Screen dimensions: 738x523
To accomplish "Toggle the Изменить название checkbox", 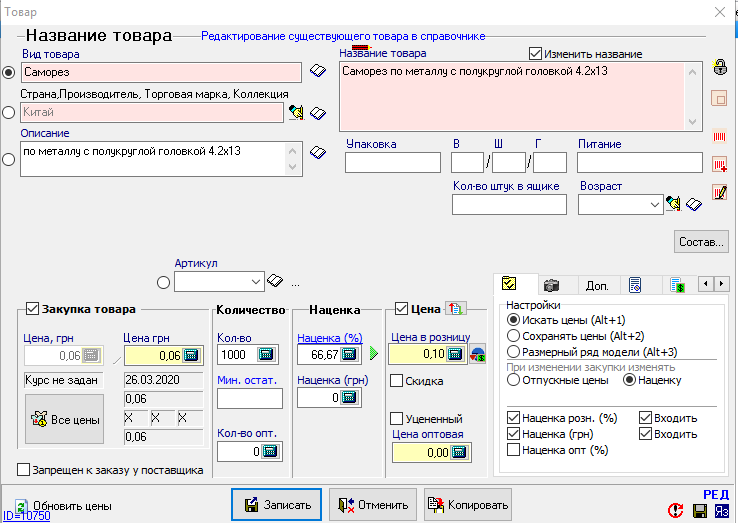I will [535, 54].
